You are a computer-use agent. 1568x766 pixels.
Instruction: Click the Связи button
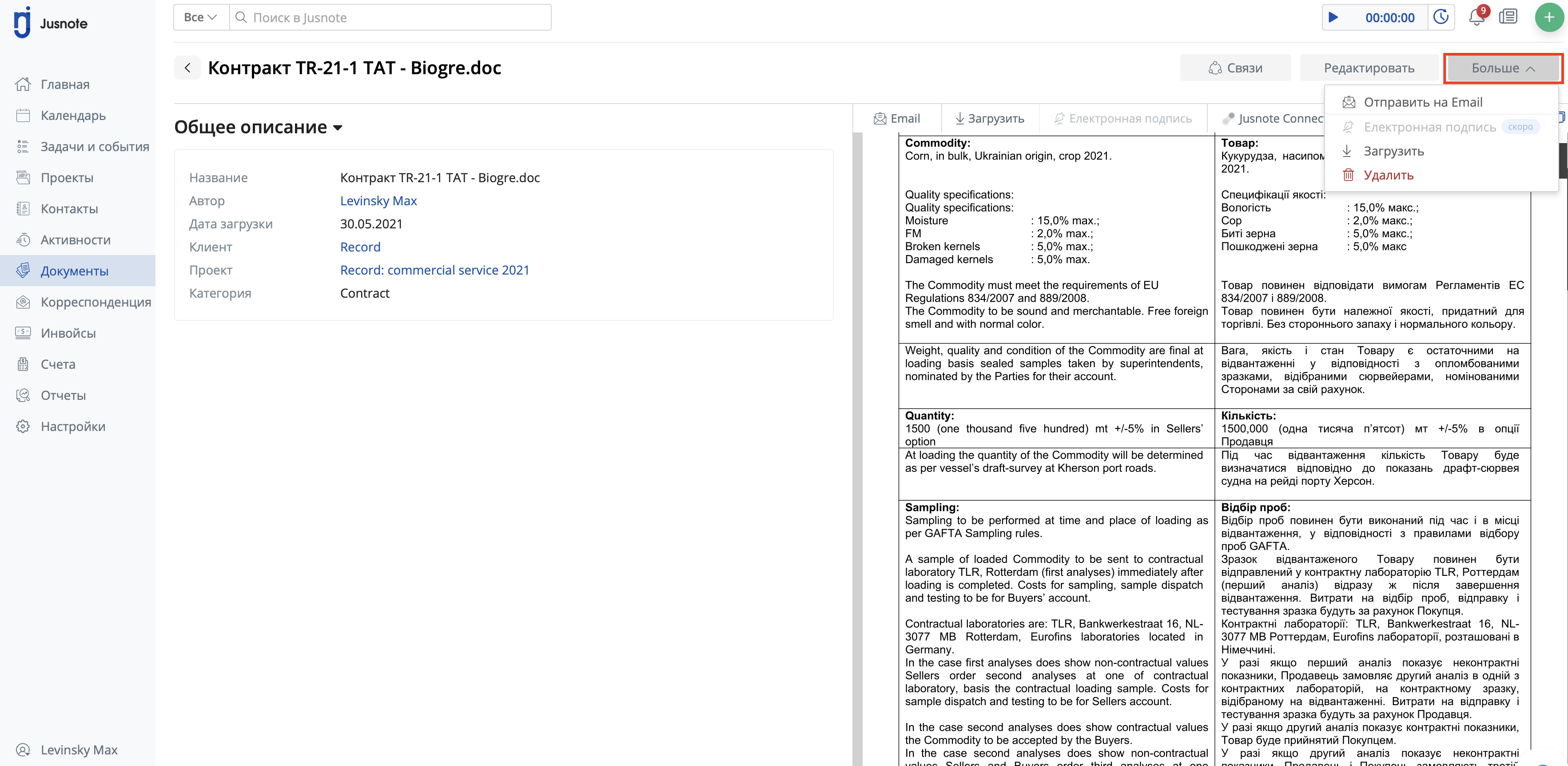[x=1236, y=68]
